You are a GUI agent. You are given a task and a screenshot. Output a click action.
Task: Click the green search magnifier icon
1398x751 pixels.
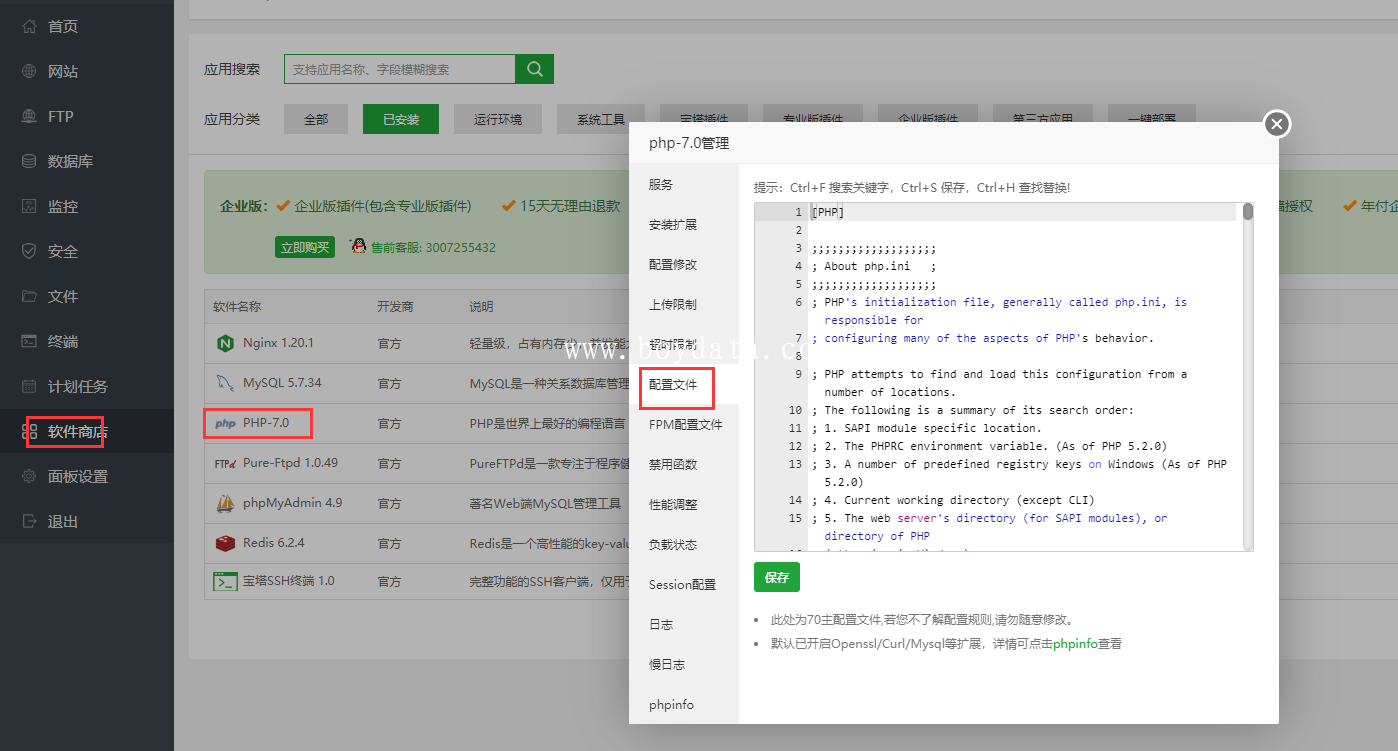click(534, 69)
